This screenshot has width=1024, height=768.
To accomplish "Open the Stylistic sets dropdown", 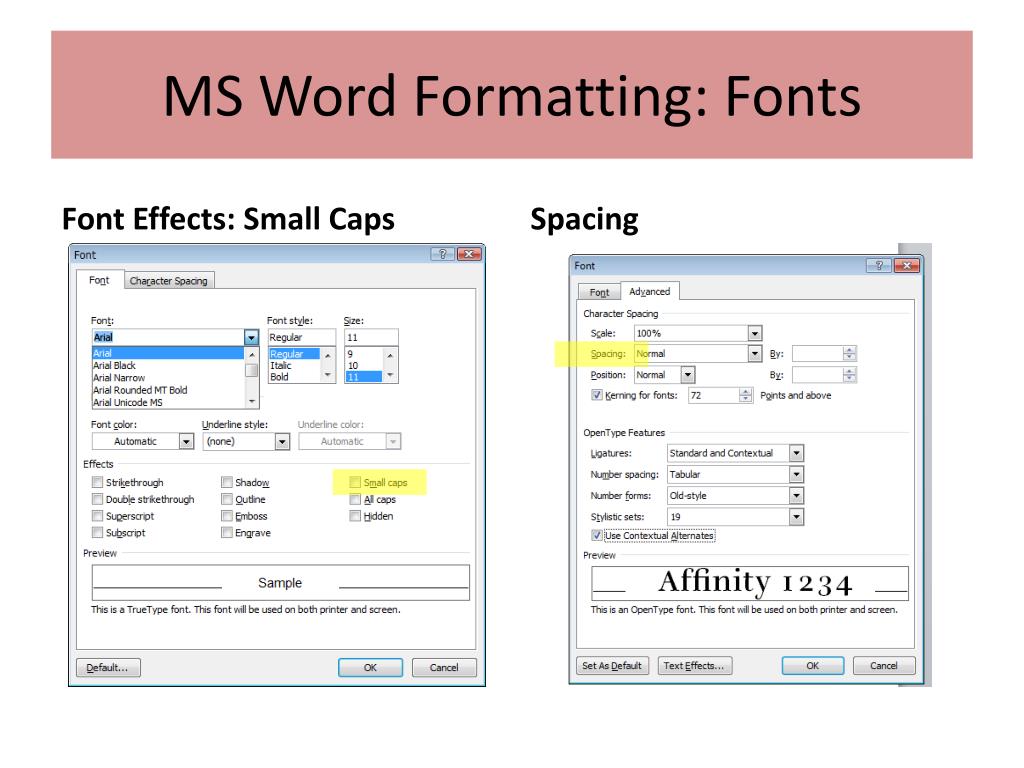I will coord(796,517).
